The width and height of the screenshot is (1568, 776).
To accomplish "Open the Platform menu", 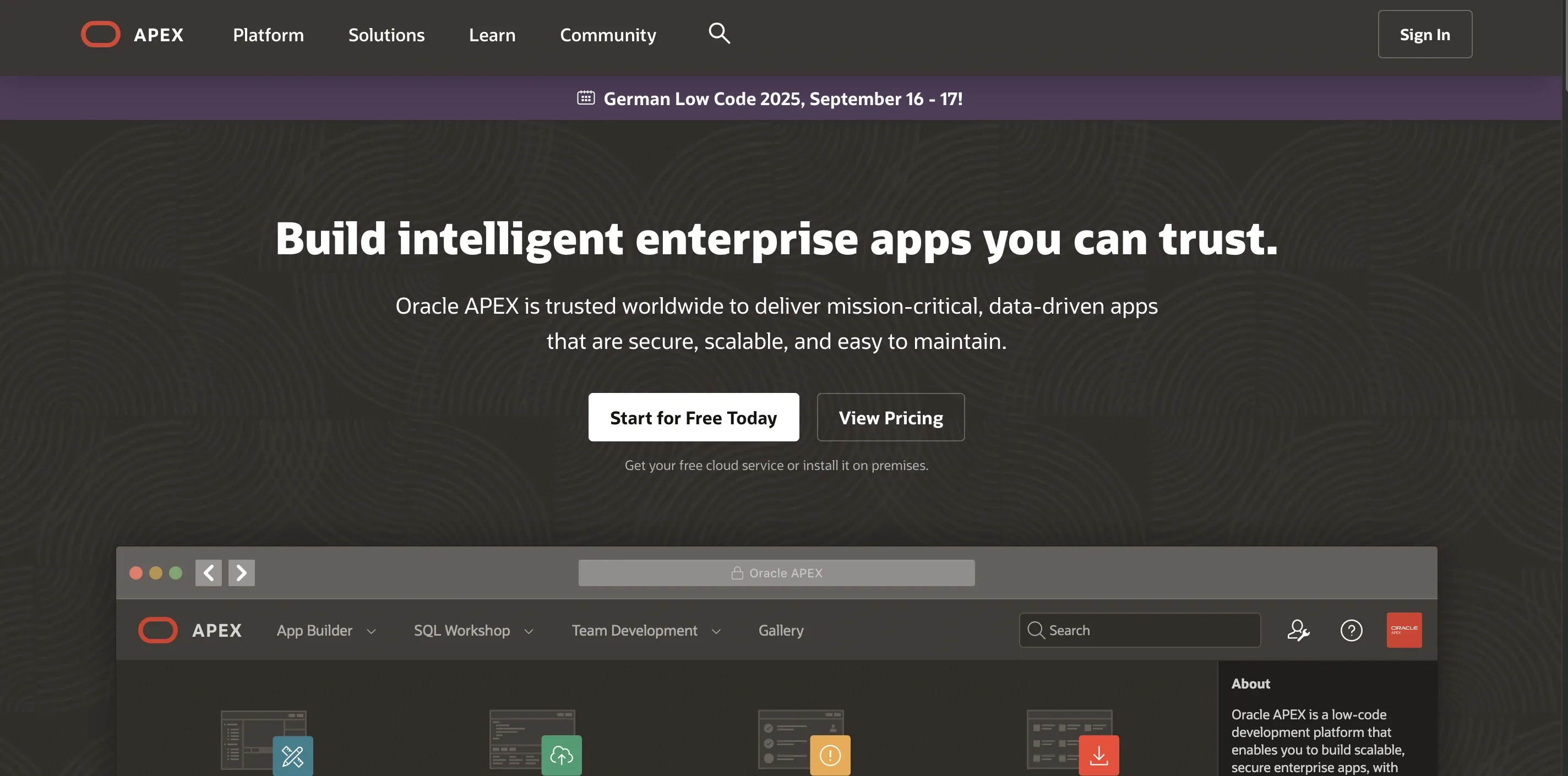I will [x=269, y=35].
